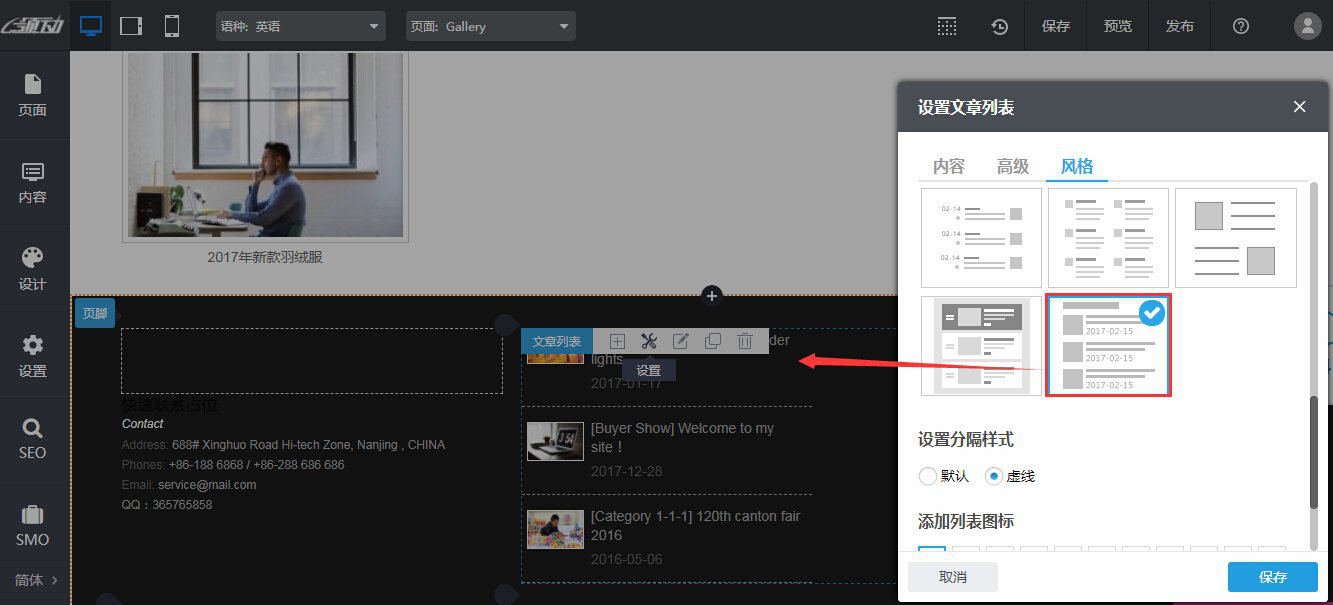This screenshot has width=1333, height=605.
Task: Expand the 简体 language switcher
Action: (35, 580)
